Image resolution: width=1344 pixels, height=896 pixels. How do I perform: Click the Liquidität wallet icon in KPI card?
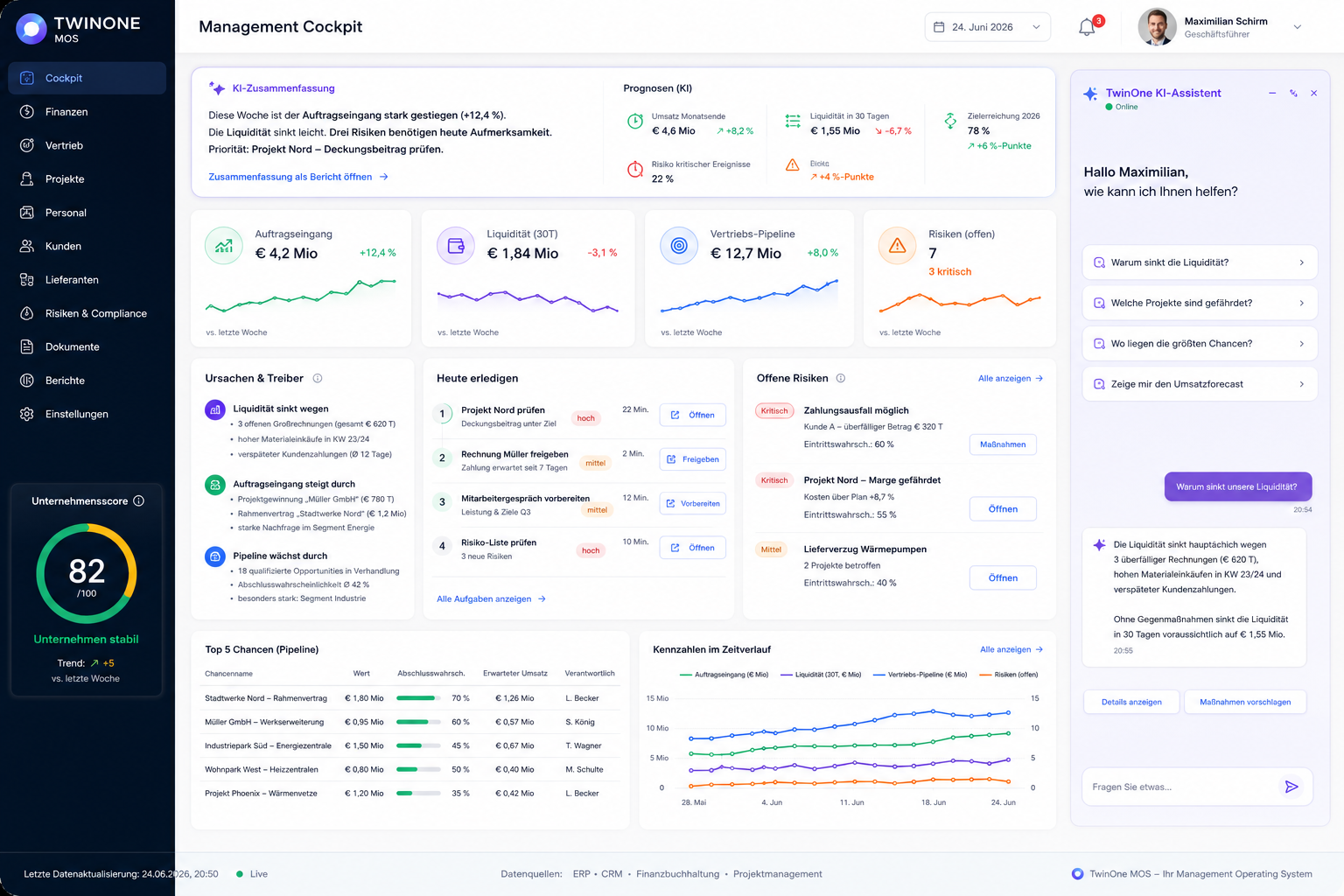point(456,246)
